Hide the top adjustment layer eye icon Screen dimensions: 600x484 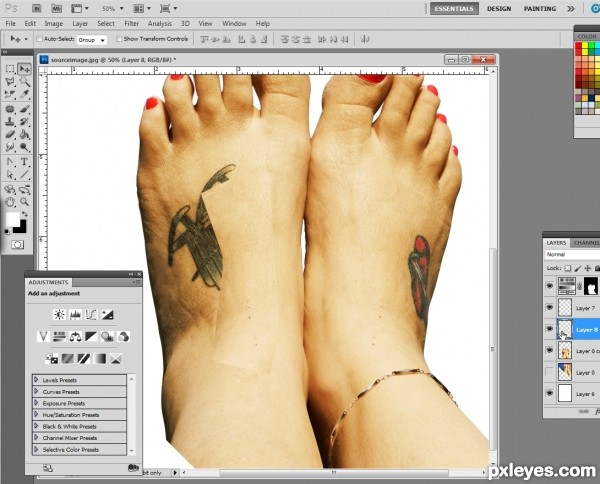pos(549,286)
